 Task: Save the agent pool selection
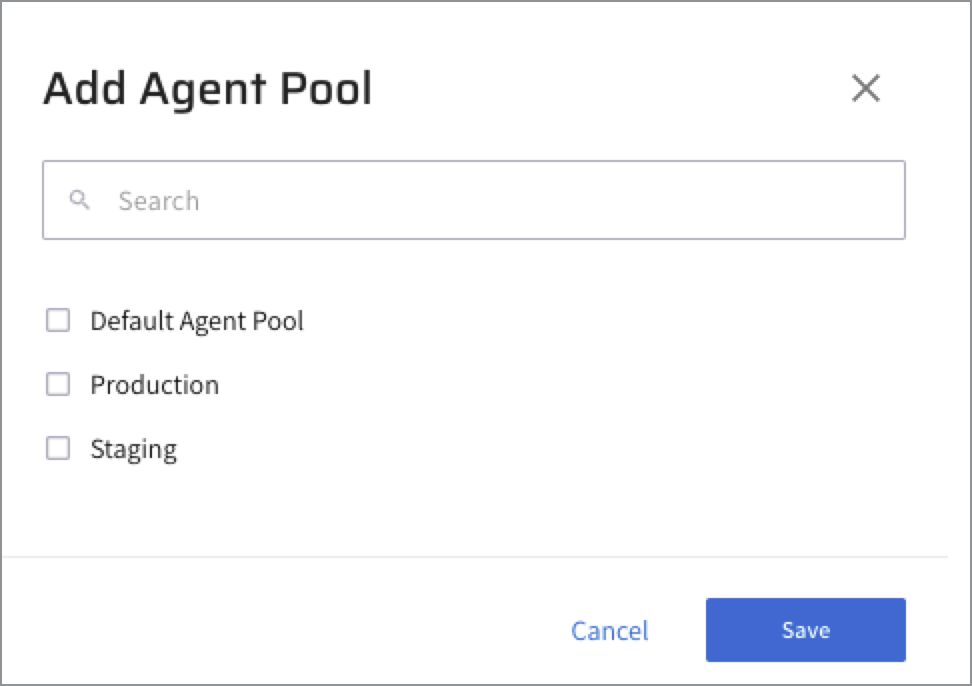coord(805,630)
